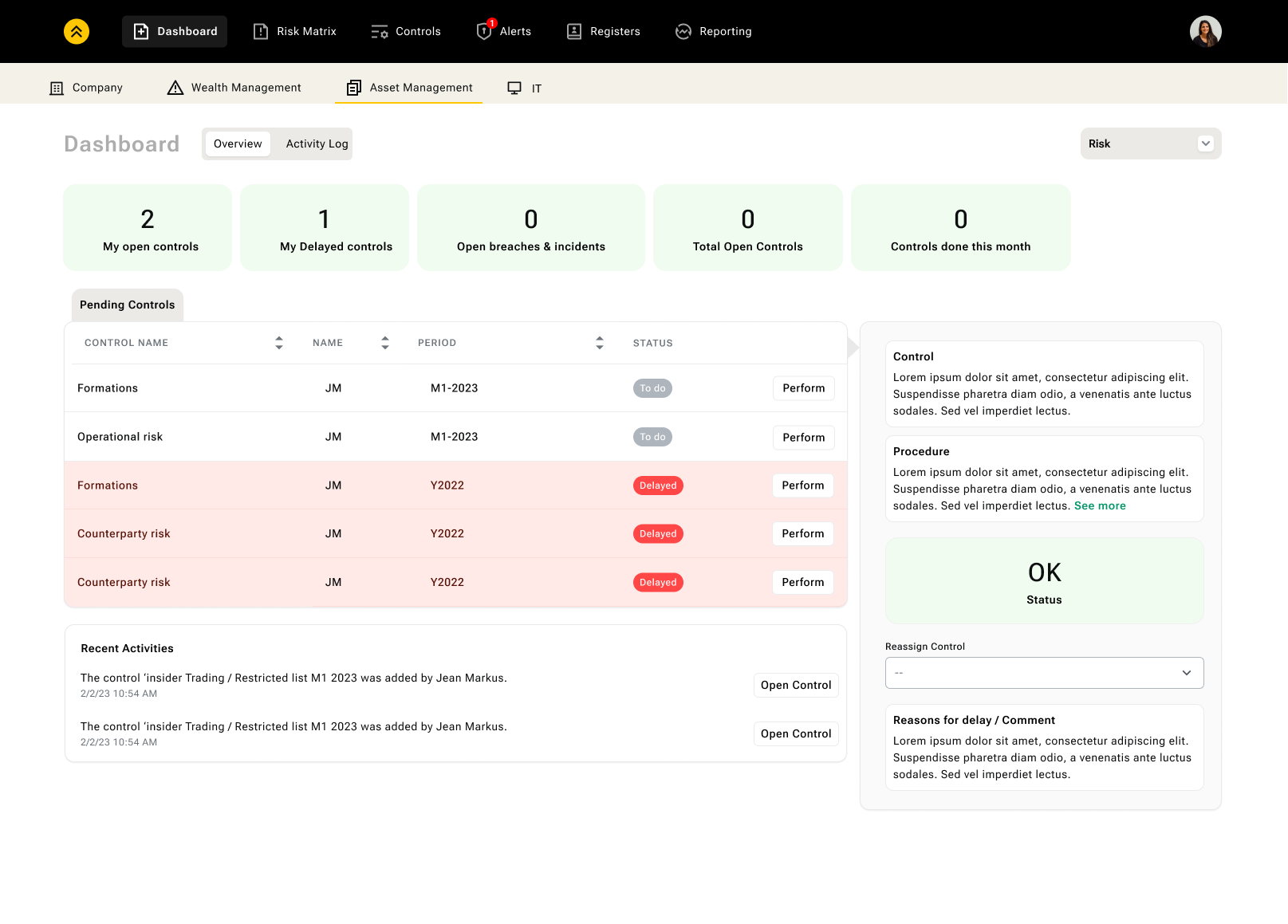This screenshot has height=924, width=1288.
Task: Click the user profile avatar
Action: pos(1205,32)
